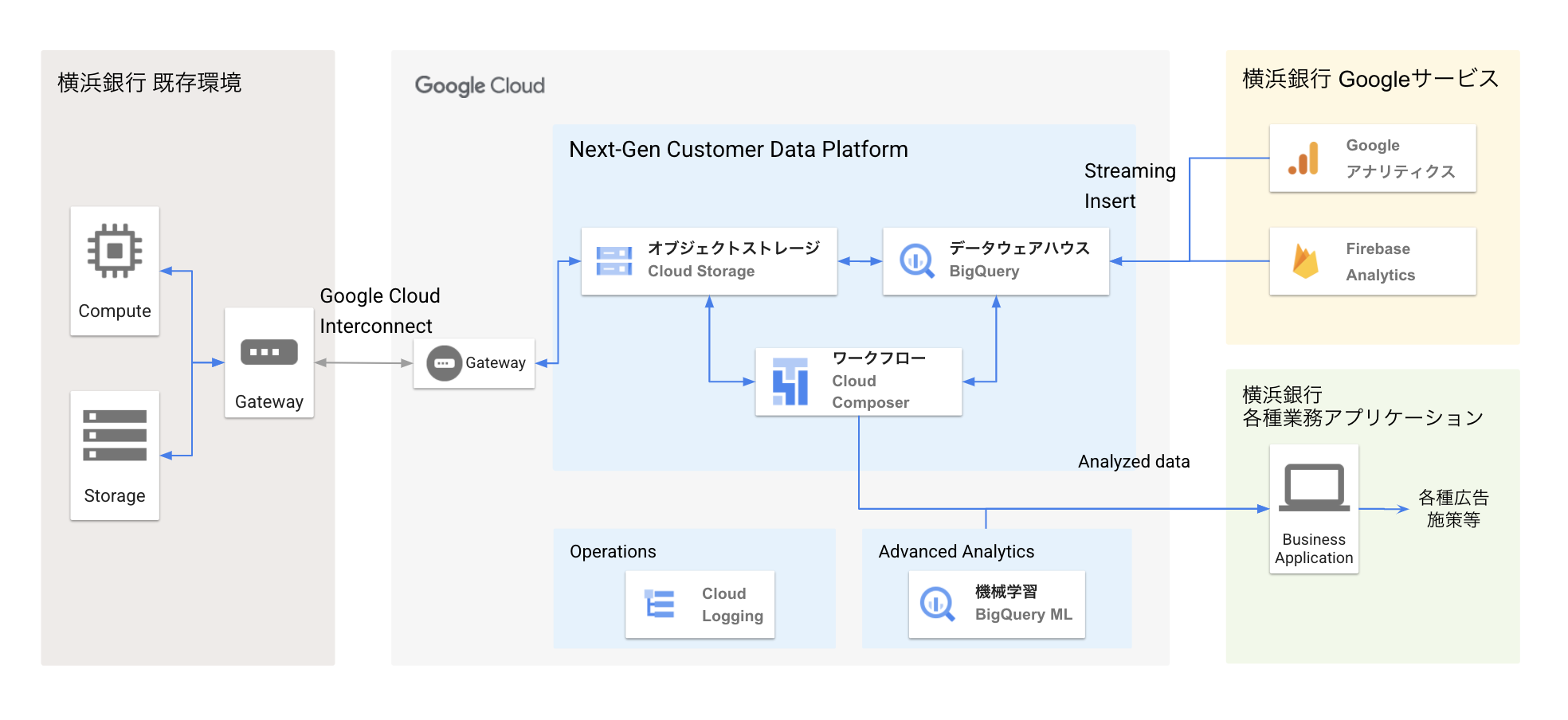Click the Google Cloud Interconnect label
This screenshot has height=720, width=1568.
click(x=379, y=311)
